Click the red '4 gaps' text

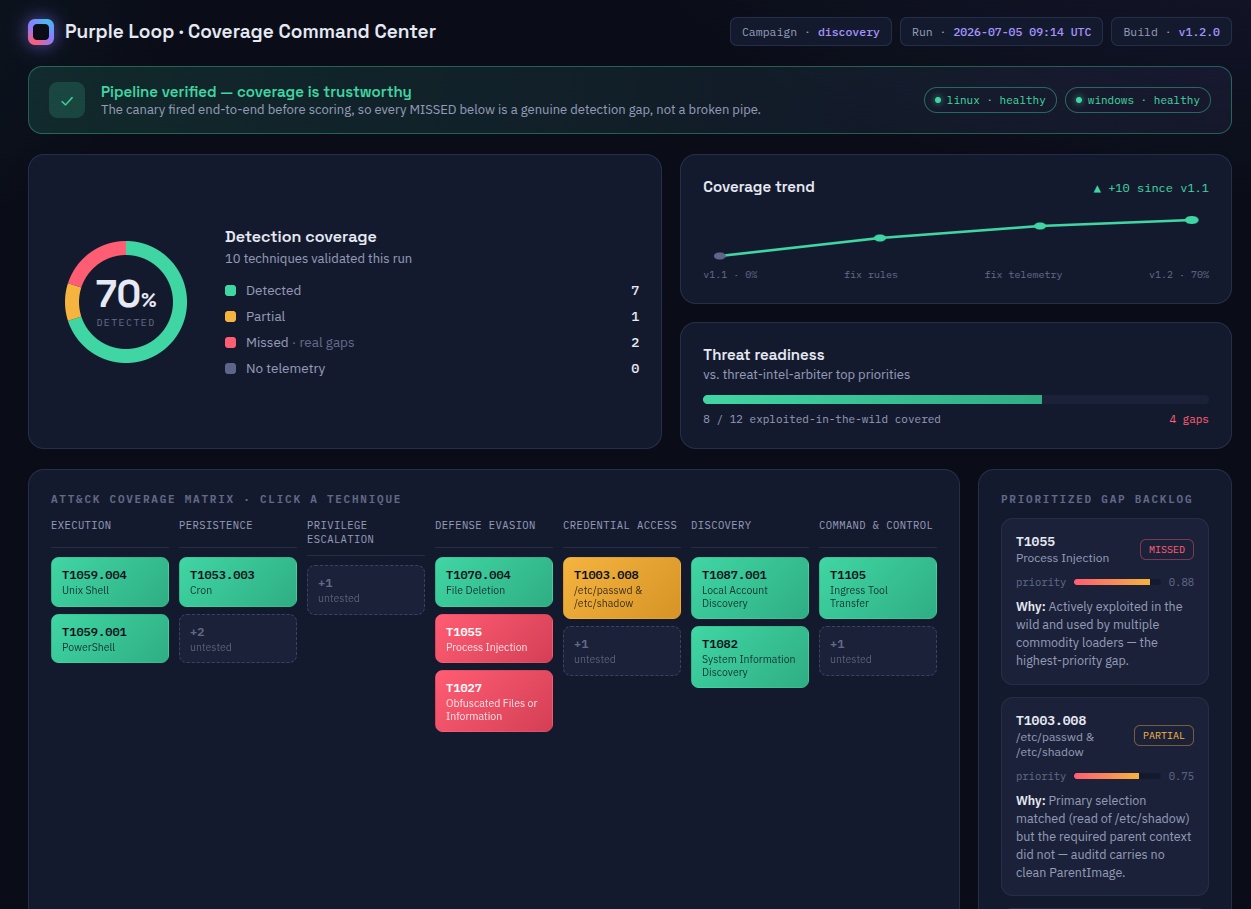(1189, 419)
